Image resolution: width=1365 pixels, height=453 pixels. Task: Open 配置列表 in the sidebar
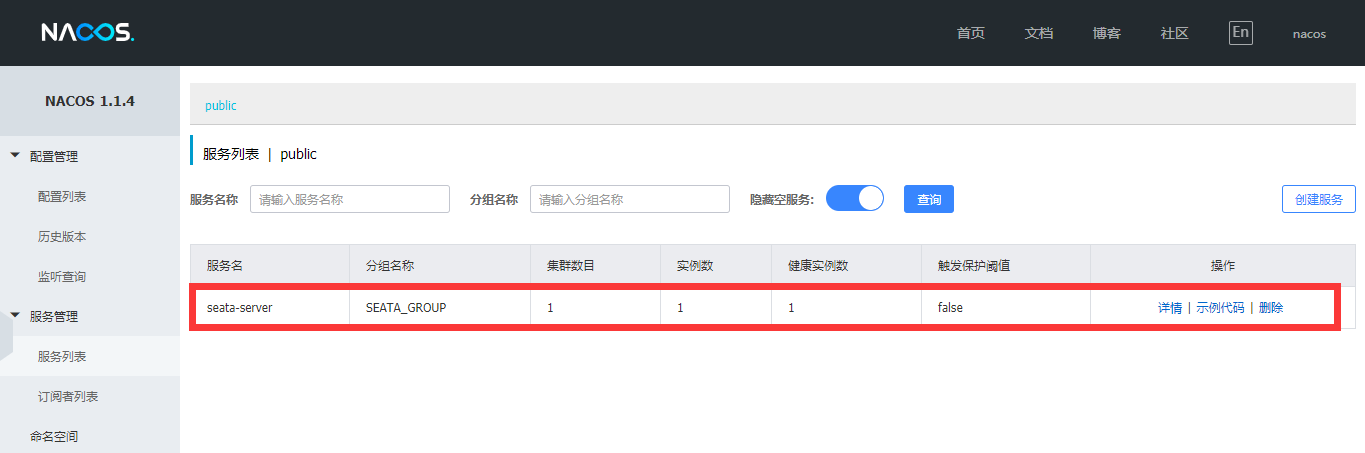(62, 196)
